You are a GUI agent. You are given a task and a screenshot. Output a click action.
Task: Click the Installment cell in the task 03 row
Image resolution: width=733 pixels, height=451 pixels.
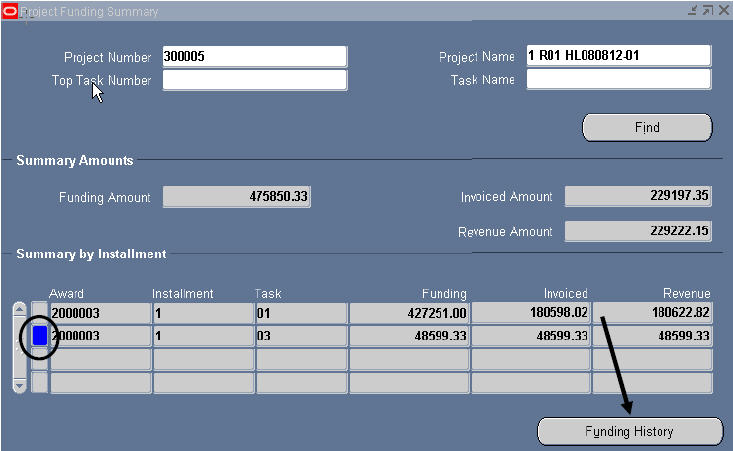203,336
